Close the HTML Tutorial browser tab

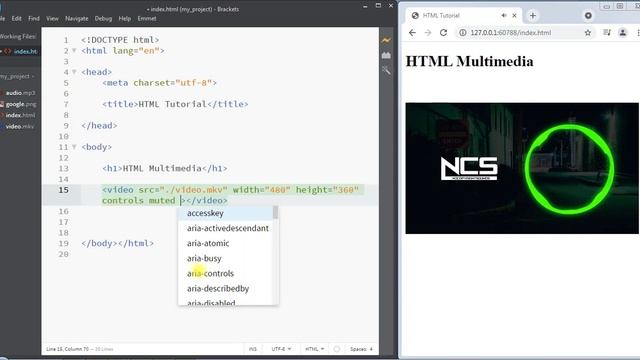pyautogui.click(x=514, y=16)
